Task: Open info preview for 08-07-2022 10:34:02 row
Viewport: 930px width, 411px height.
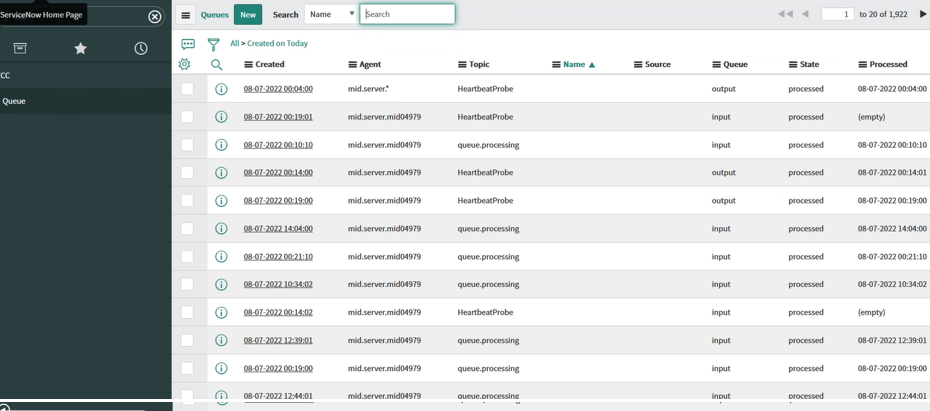Action: (x=221, y=284)
